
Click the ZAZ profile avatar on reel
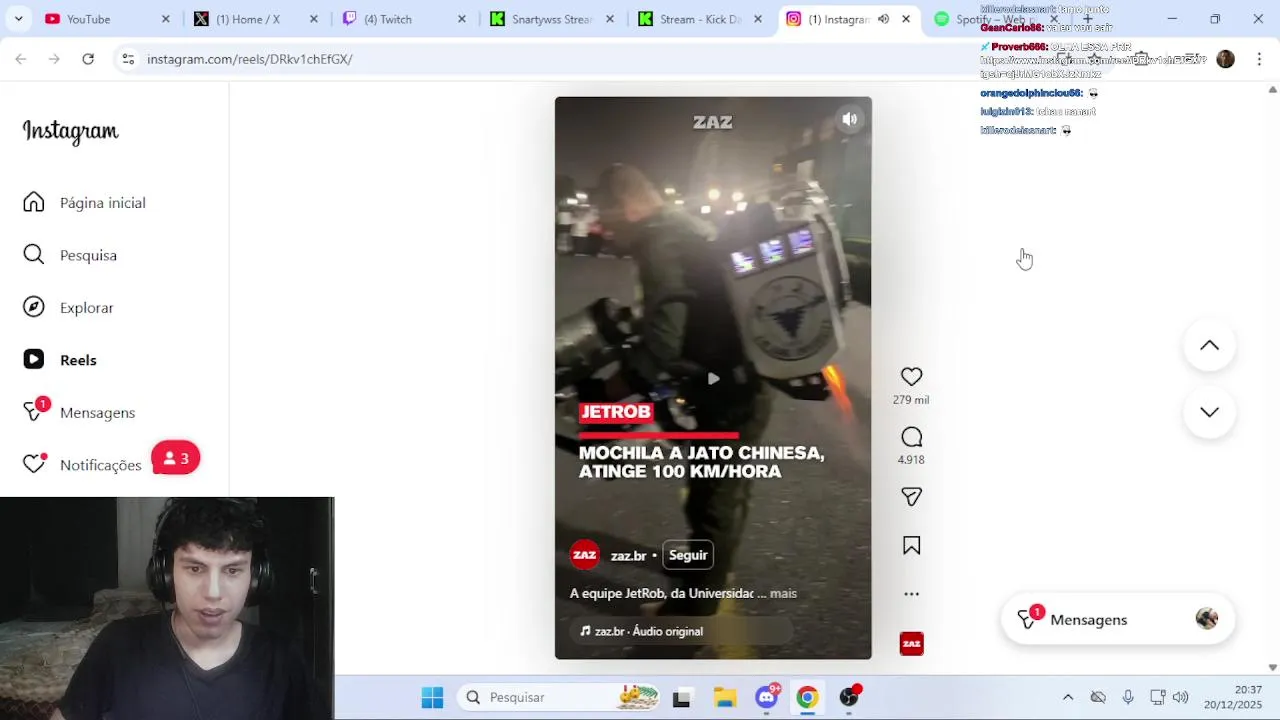pyautogui.click(x=584, y=555)
